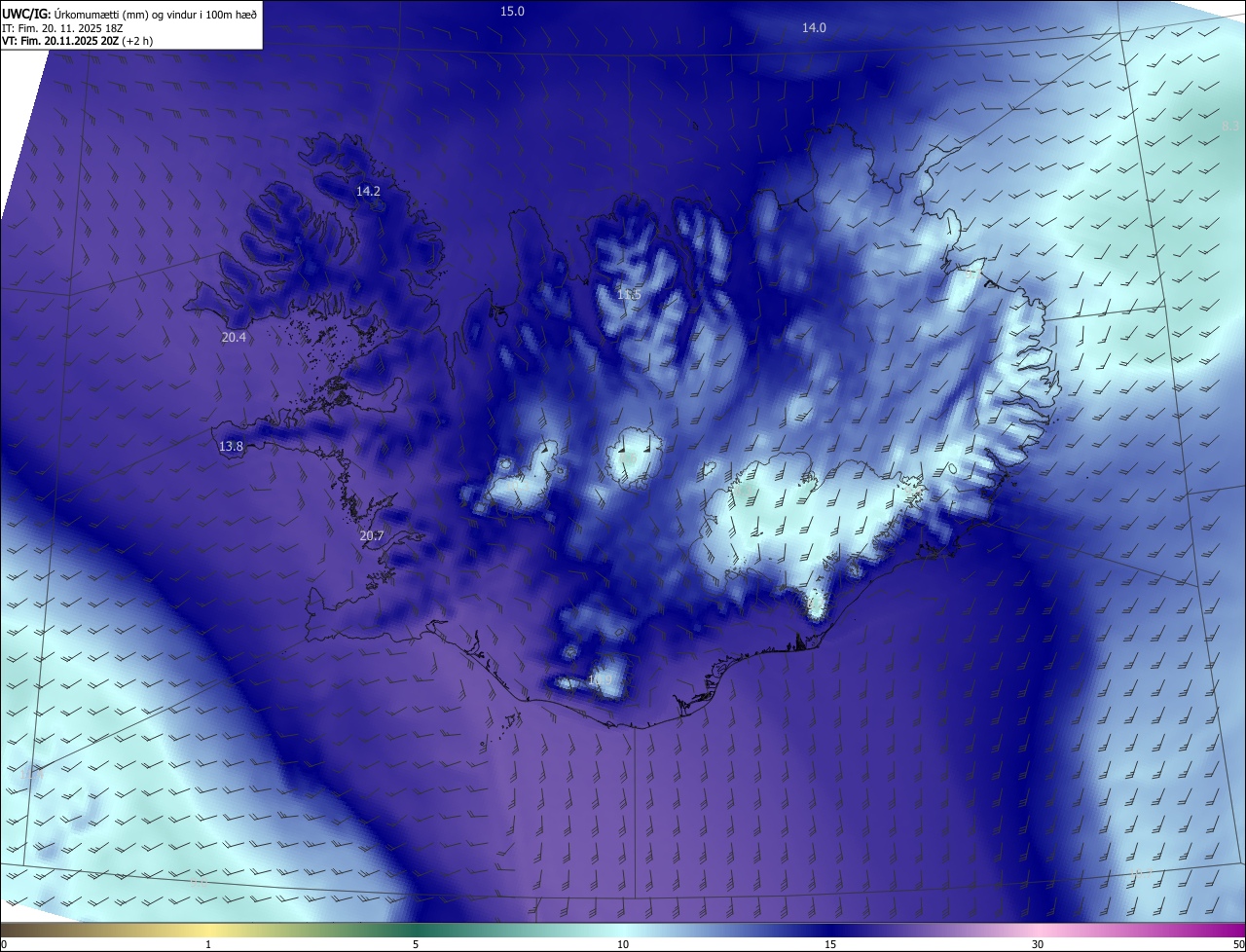Screen dimensions: 1246x952
Task: Click the 'UWC/IG: Úrkomumætti (mm)' title line
Action: tap(129, 13)
